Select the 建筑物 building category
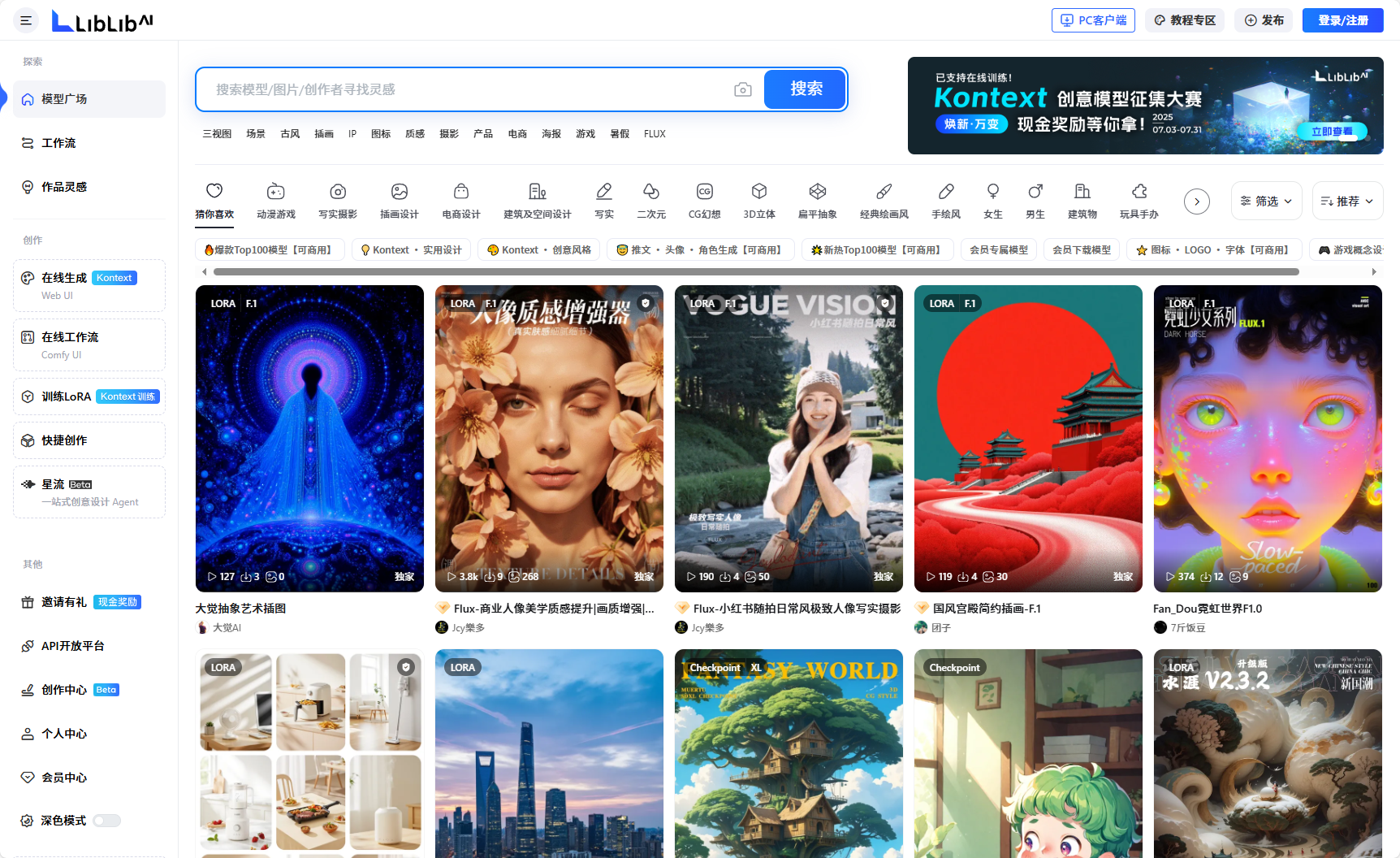 coord(1082,201)
